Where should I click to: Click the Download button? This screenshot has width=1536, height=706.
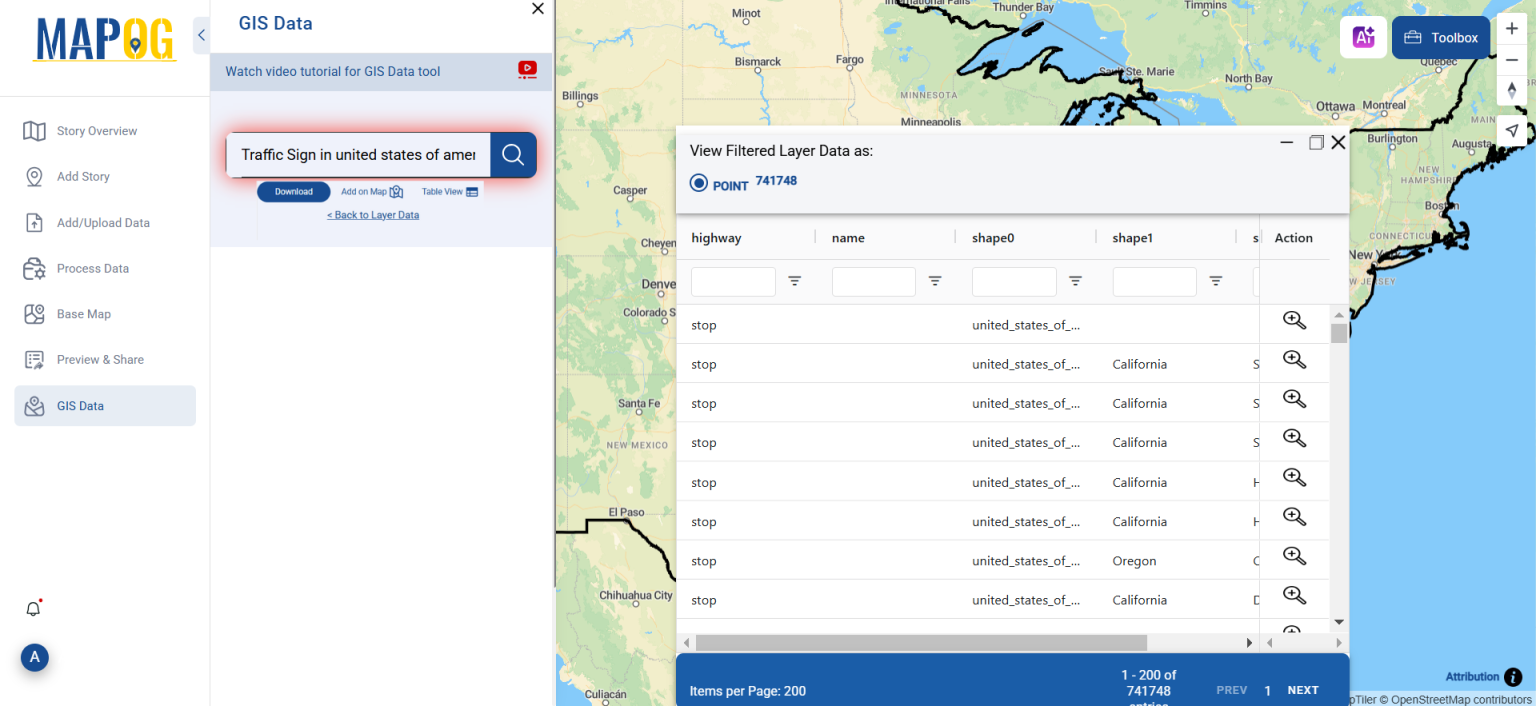coord(293,191)
